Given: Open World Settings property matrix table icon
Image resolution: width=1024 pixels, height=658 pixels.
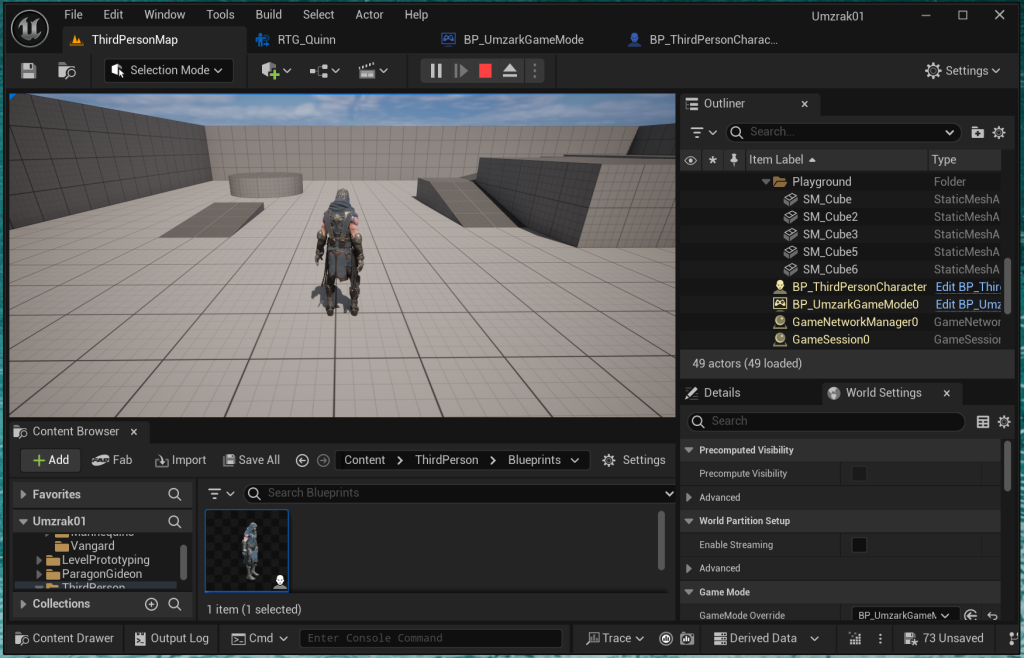Looking at the screenshot, I should coord(983,422).
